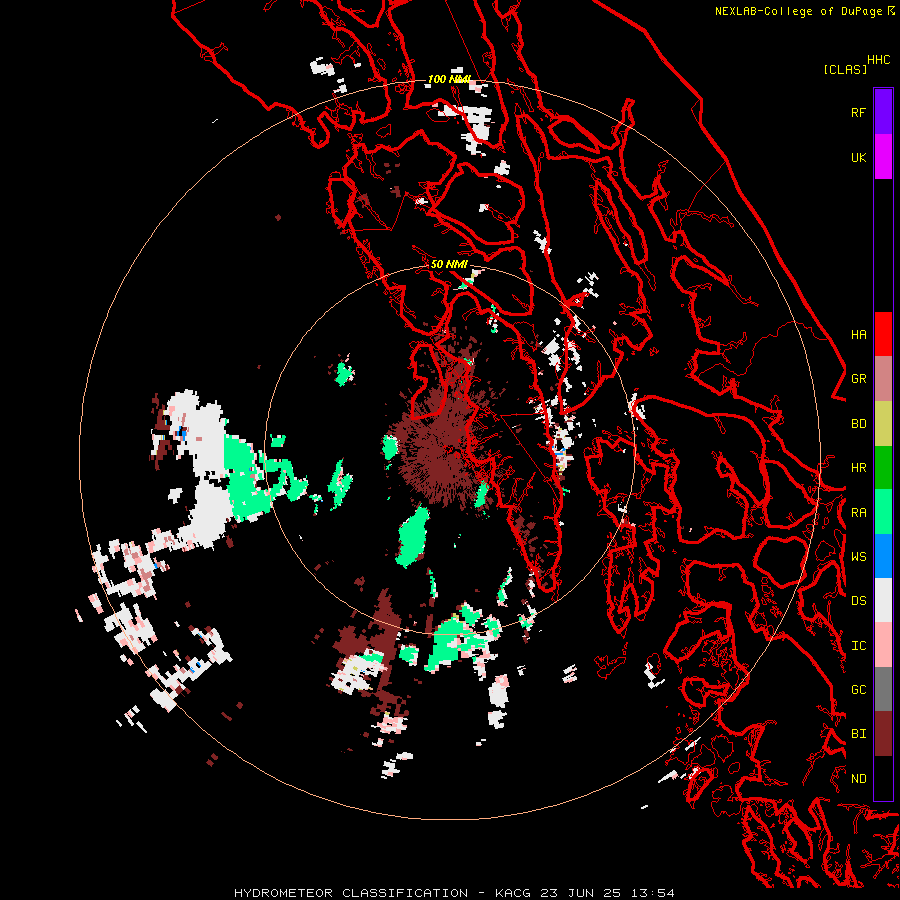Viewport: 900px width, 900px height.
Task: Click the 13:54 timestamp
Action: tap(655, 893)
